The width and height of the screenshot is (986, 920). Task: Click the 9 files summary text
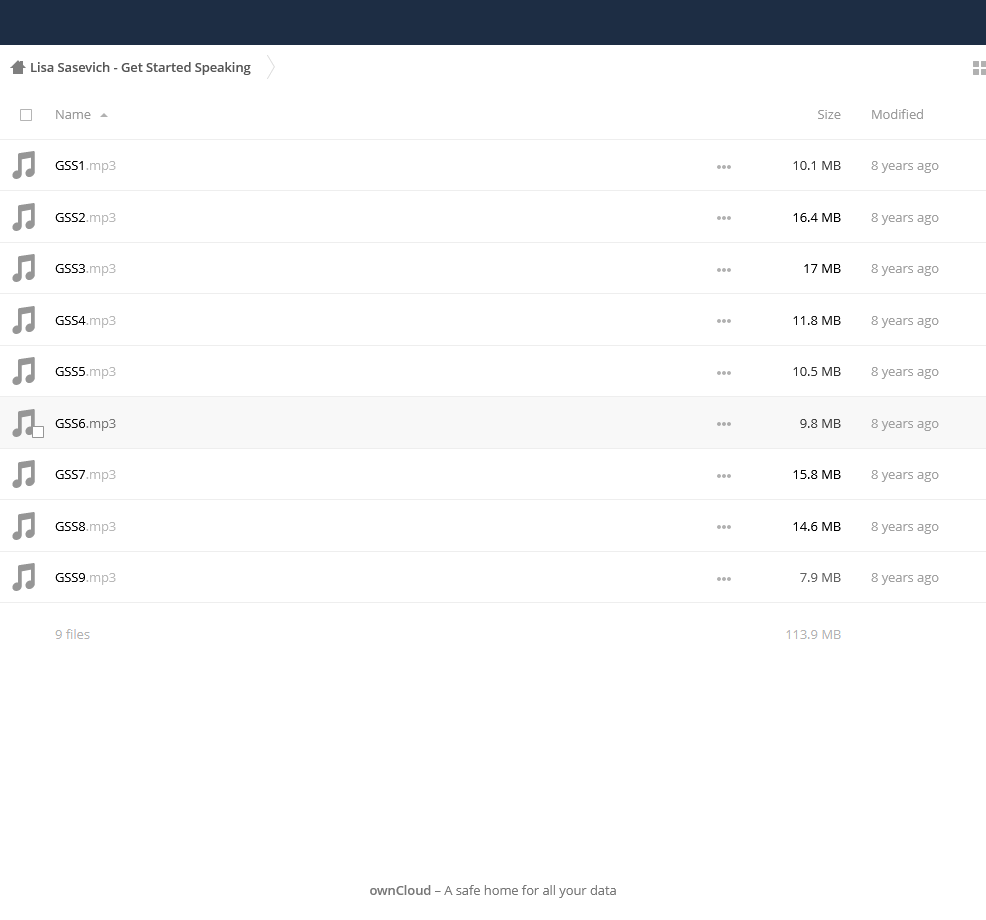click(72, 635)
